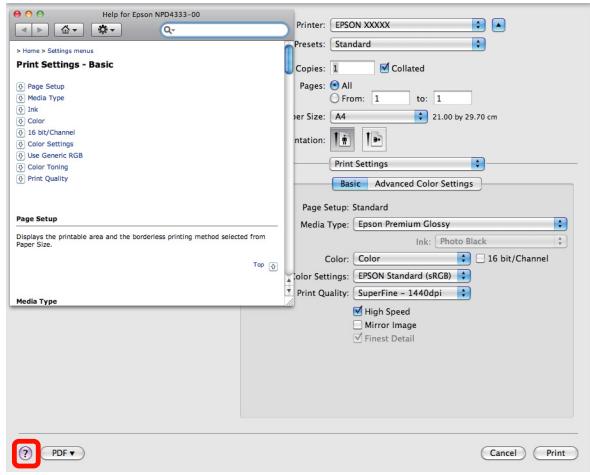
Task: Click the help search field
Action: coord(225,30)
